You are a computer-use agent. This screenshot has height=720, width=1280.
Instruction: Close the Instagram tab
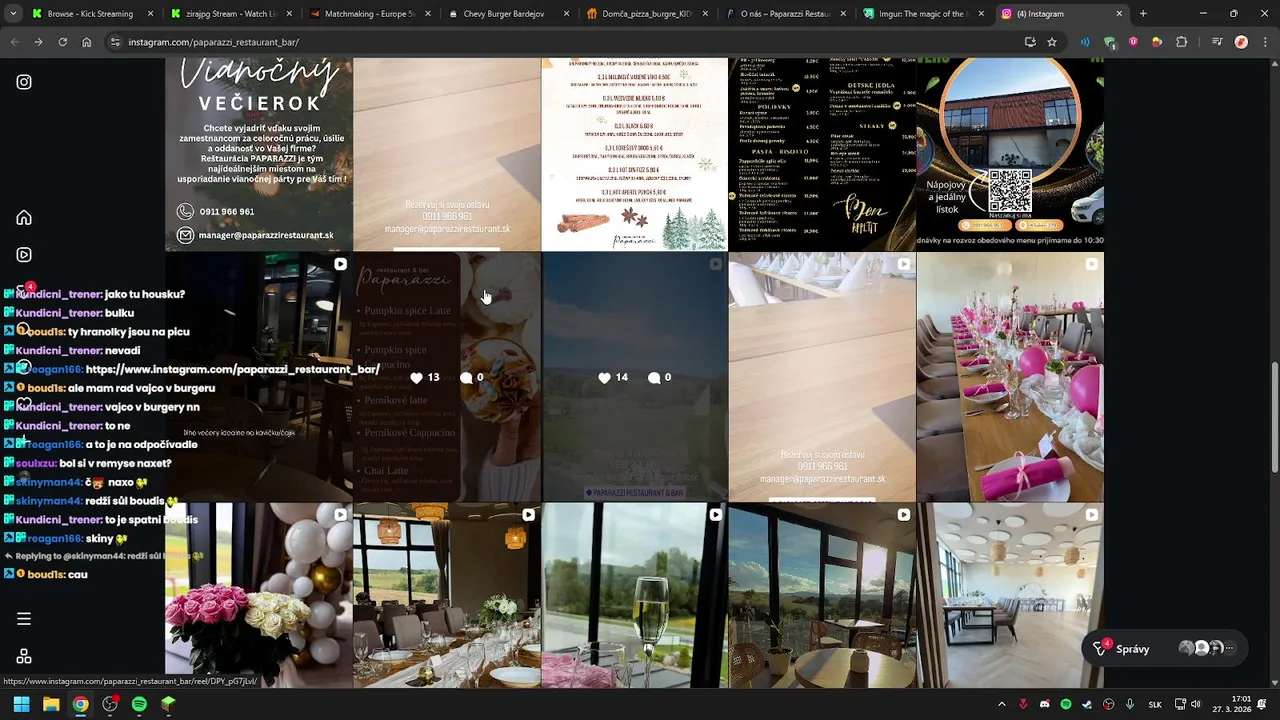tap(1119, 14)
